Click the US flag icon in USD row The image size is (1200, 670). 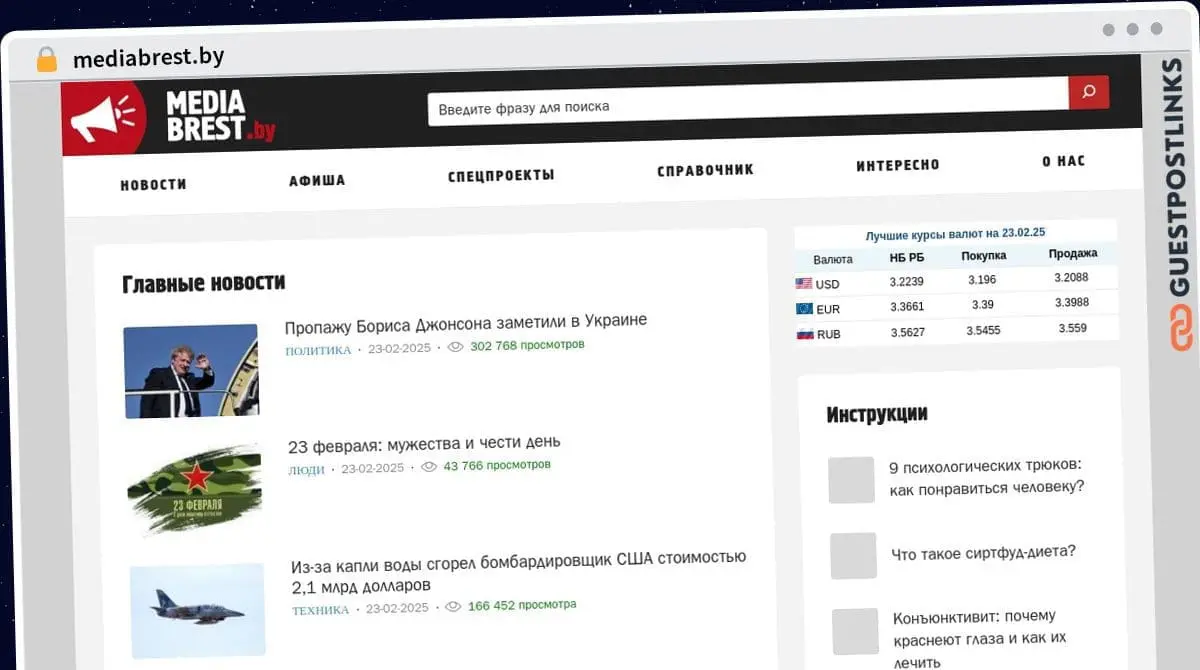tap(804, 284)
